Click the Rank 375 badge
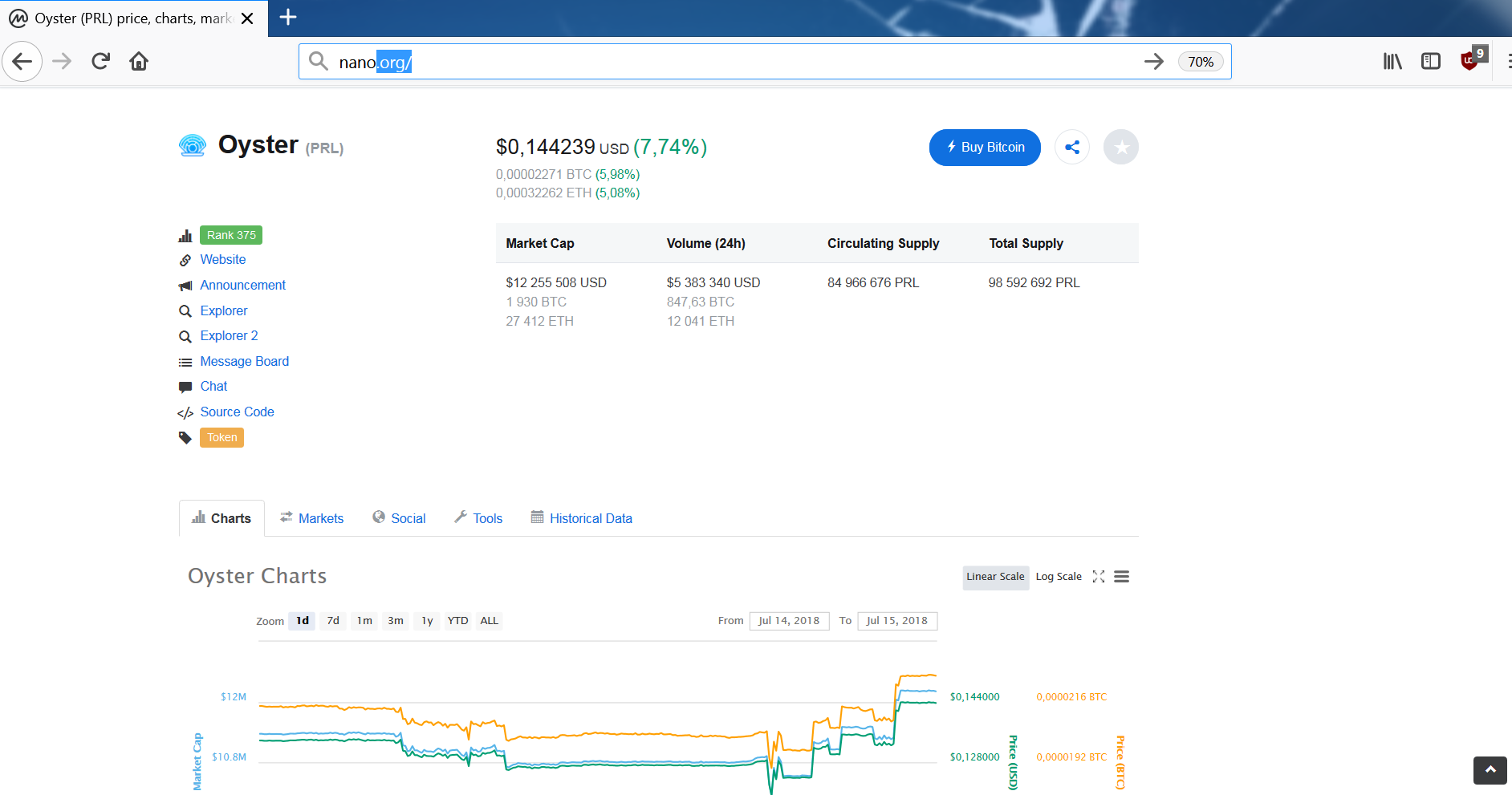Screen dimensions: 1512x795 coord(231,235)
